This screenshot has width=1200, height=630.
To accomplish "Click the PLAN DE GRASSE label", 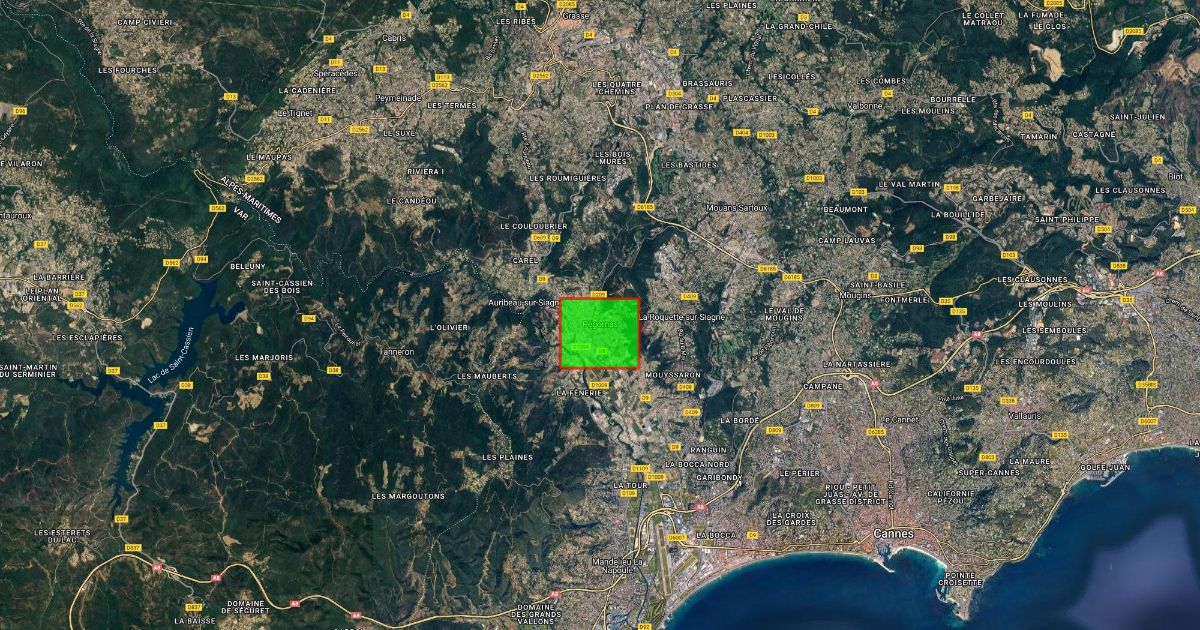I will [679, 106].
